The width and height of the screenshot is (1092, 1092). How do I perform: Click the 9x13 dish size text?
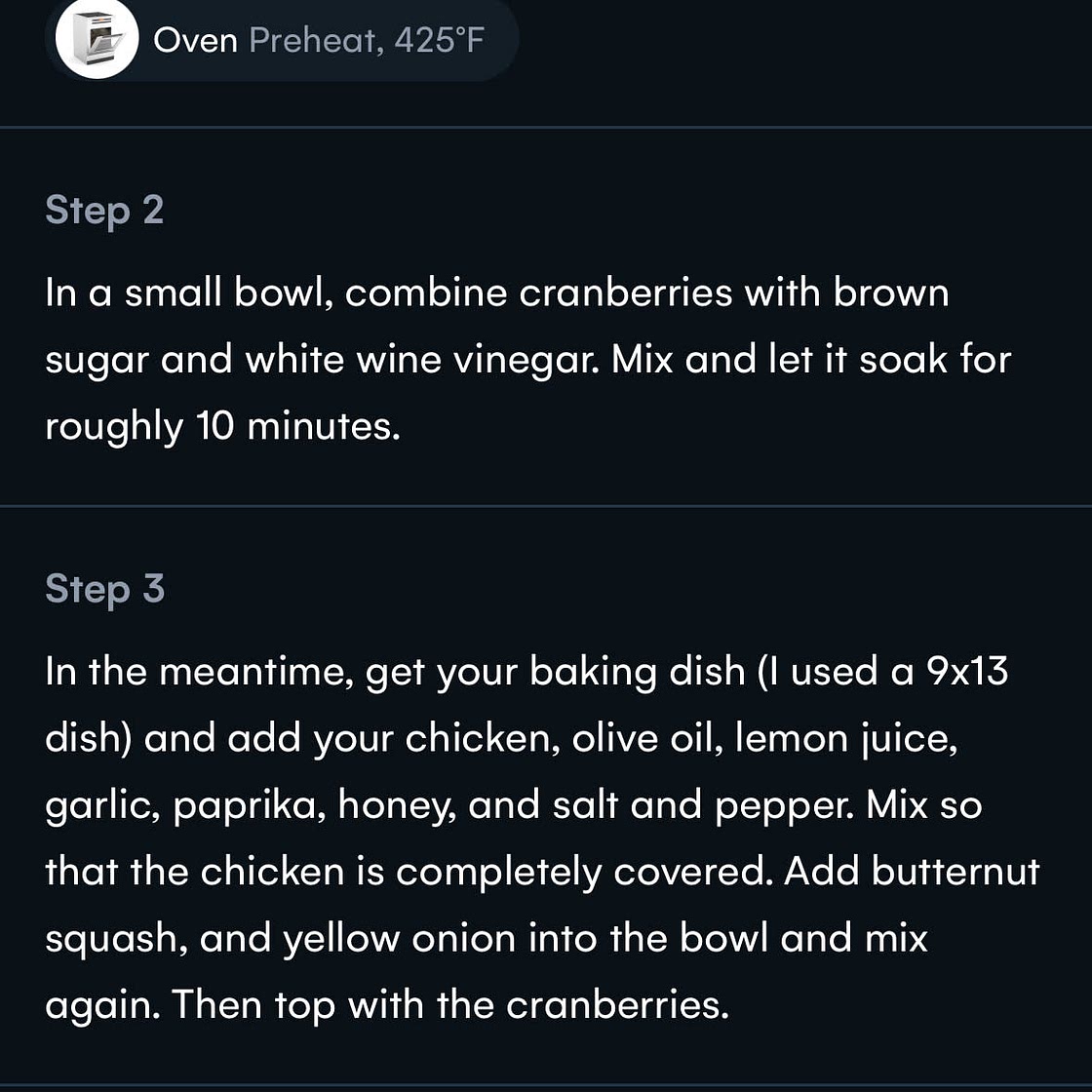[x=966, y=672]
